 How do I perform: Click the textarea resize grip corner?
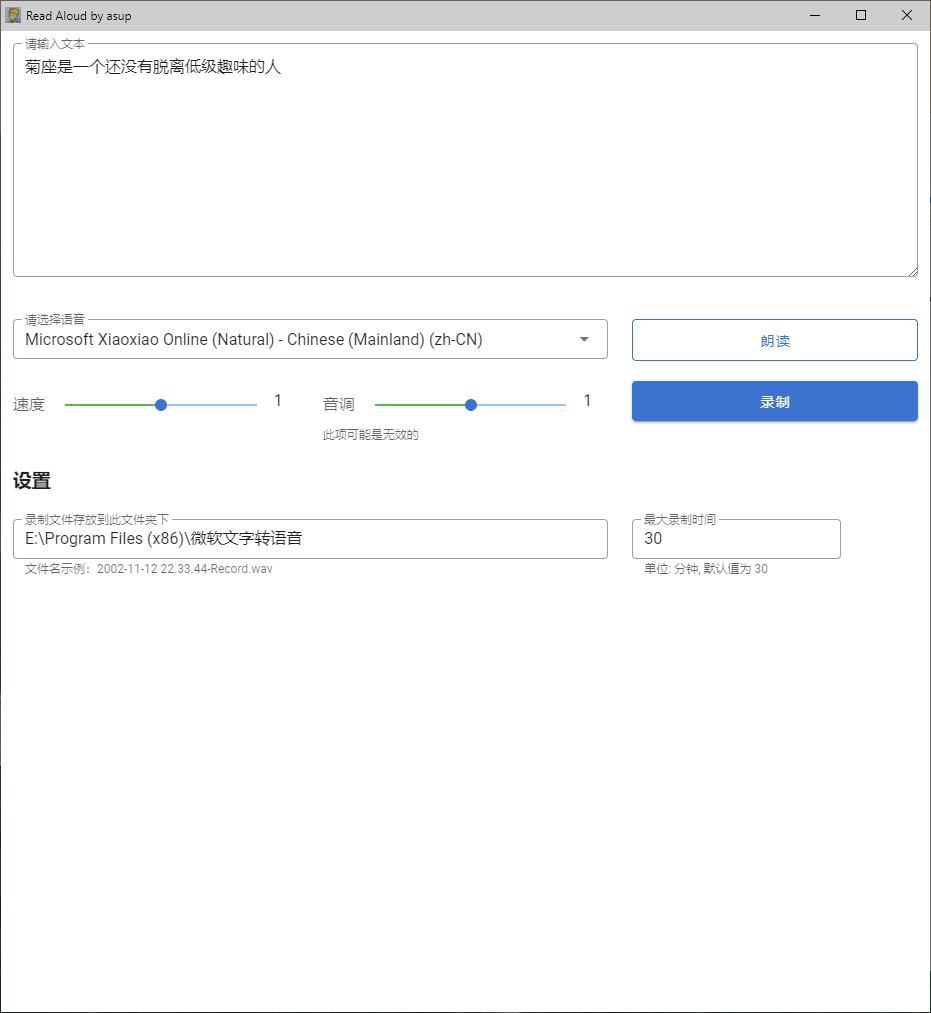click(x=912, y=272)
